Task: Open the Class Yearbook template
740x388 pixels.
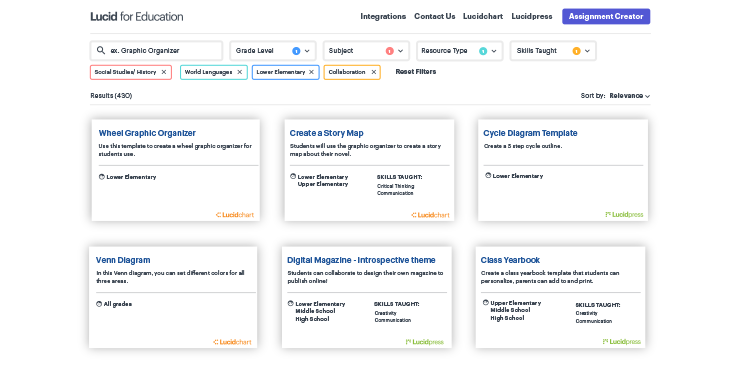Action: [510, 260]
